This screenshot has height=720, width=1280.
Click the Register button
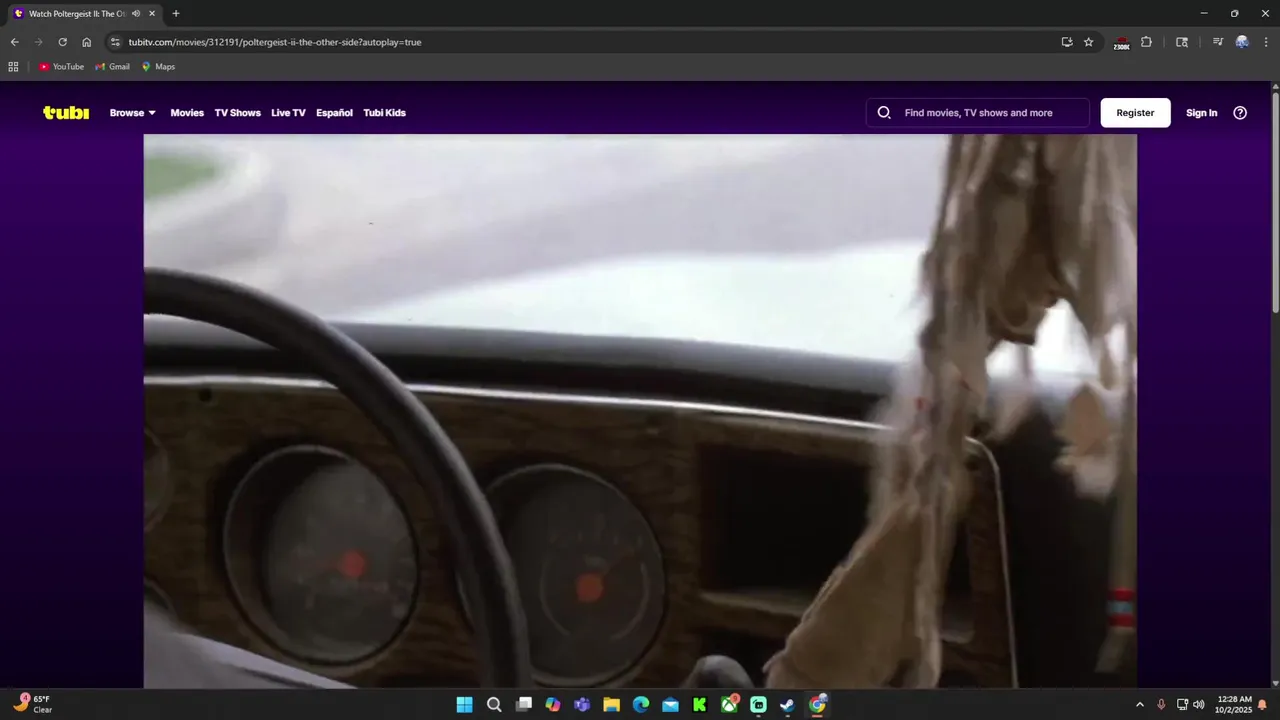[x=1135, y=113]
